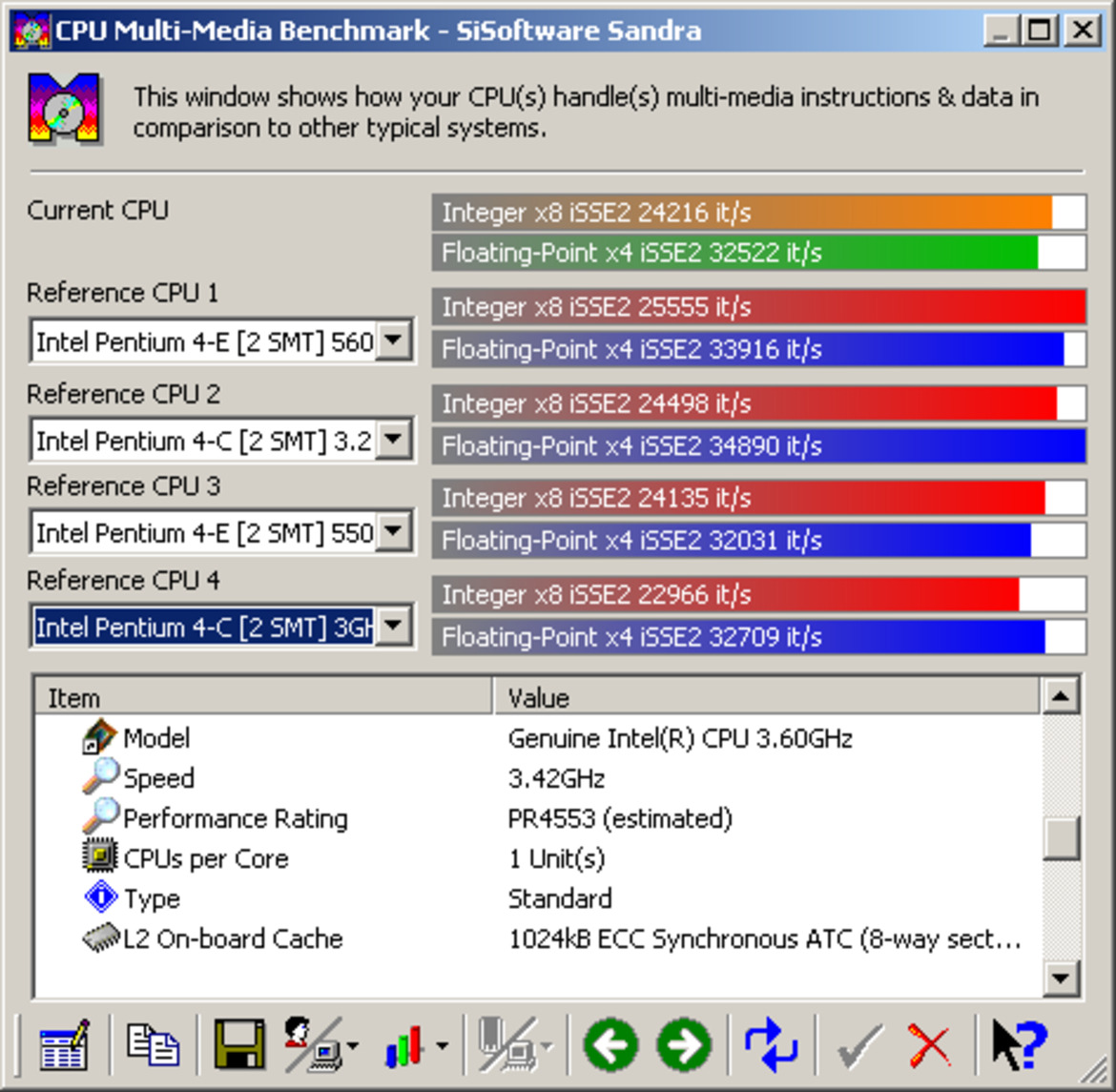This screenshot has width=1116, height=1092.
Task: Click the floppy disk save icon
Action: click(x=239, y=1044)
